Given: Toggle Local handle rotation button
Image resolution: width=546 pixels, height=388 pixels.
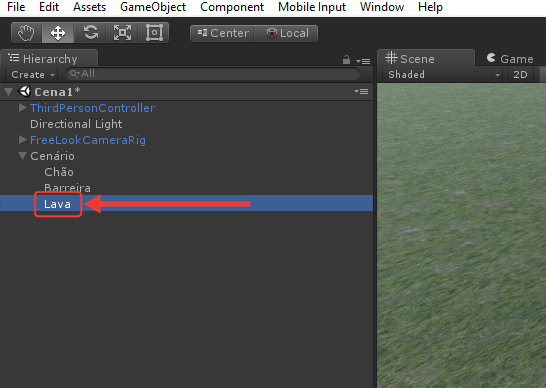Looking at the screenshot, I should point(286,33).
